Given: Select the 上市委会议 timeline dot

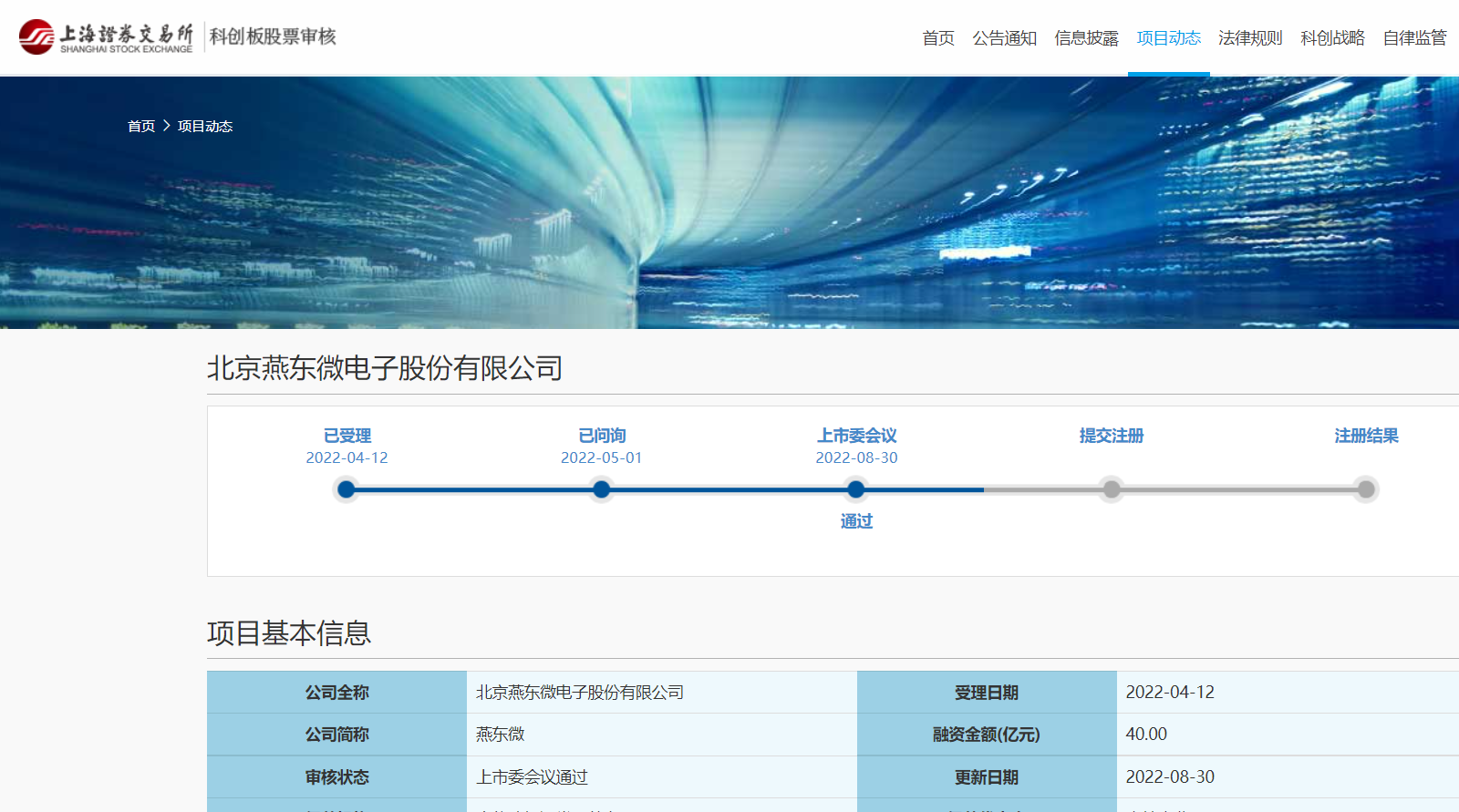Looking at the screenshot, I should (x=855, y=489).
